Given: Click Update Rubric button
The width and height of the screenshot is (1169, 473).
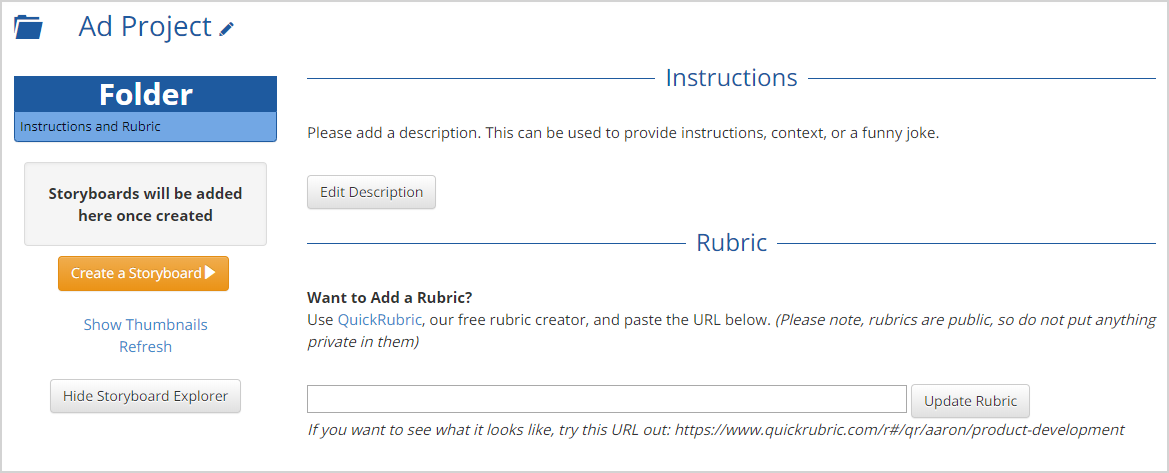Looking at the screenshot, I should 970,401.
